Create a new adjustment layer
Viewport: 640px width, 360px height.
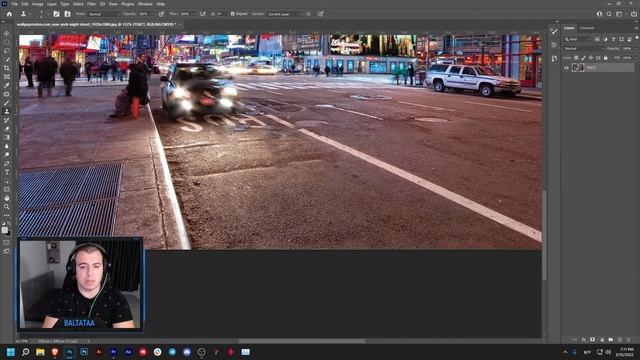(602, 340)
